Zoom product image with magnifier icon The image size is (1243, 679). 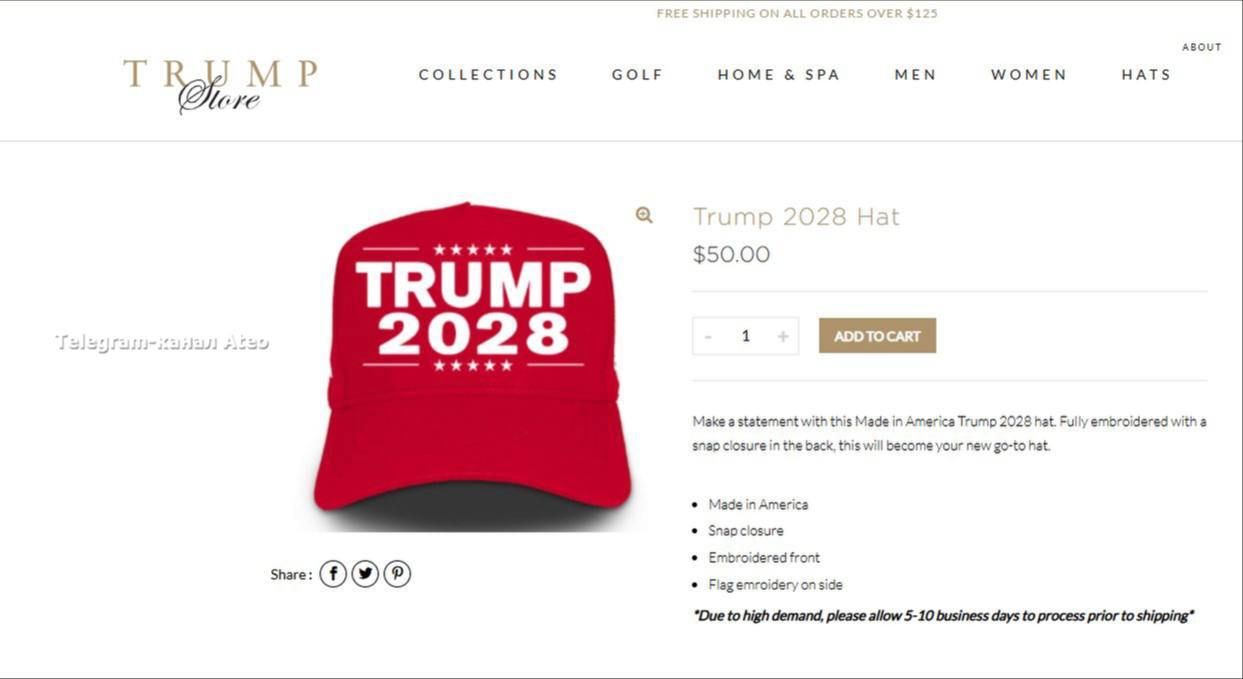pos(644,215)
